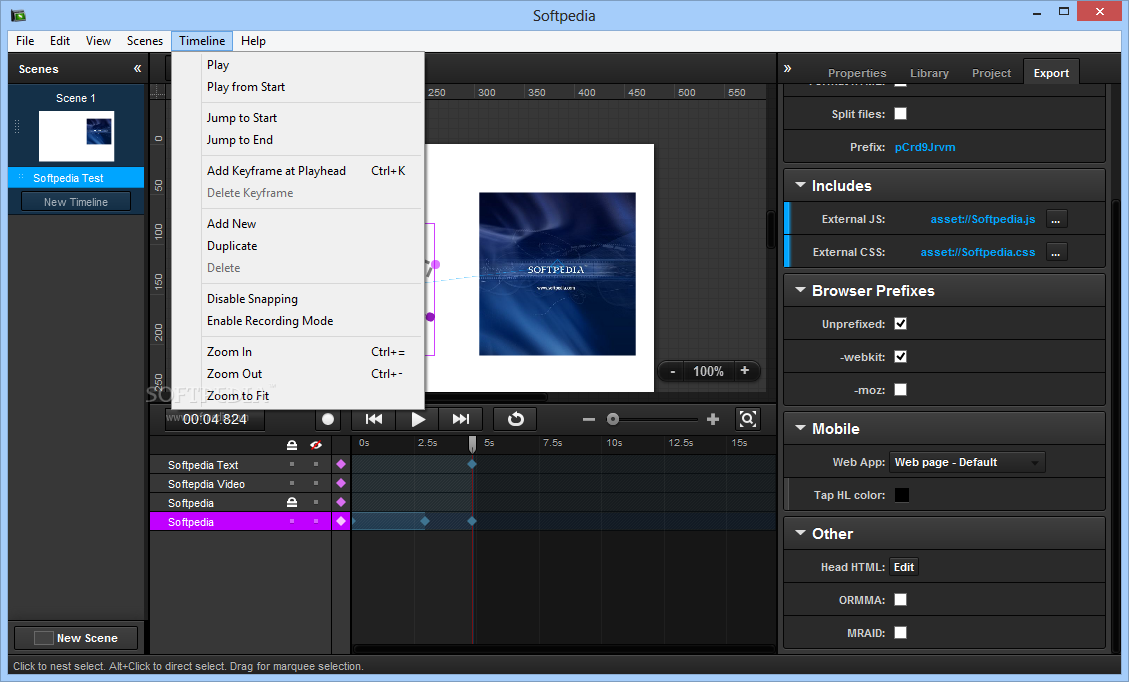Toggle visibility dot of Softepdia Video layer
Image resolution: width=1129 pixels, height=682 pixels.
pyautogui.click(x=315, y=483)
